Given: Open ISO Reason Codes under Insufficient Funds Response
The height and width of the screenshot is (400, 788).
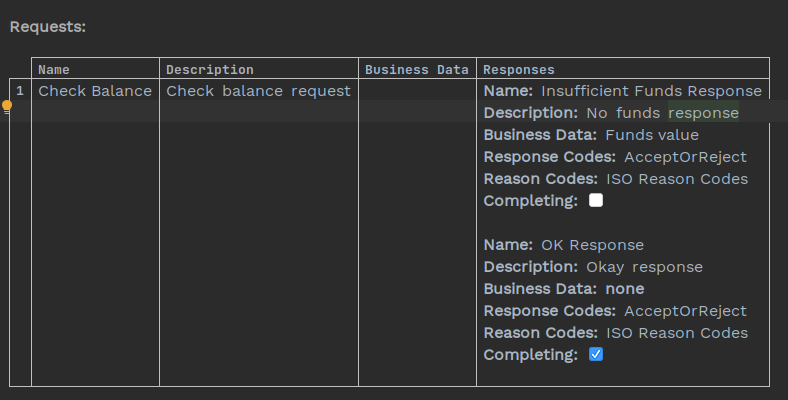Looking at the screenshot, I should [677, 179].
